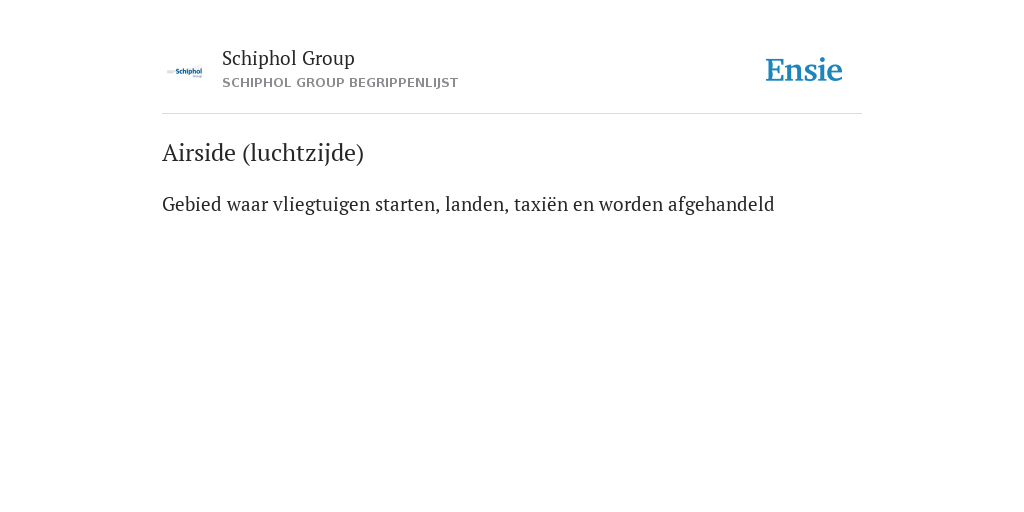
Task: Select the word afgehandeld at sentence end
Action: [x=721, y=204]
